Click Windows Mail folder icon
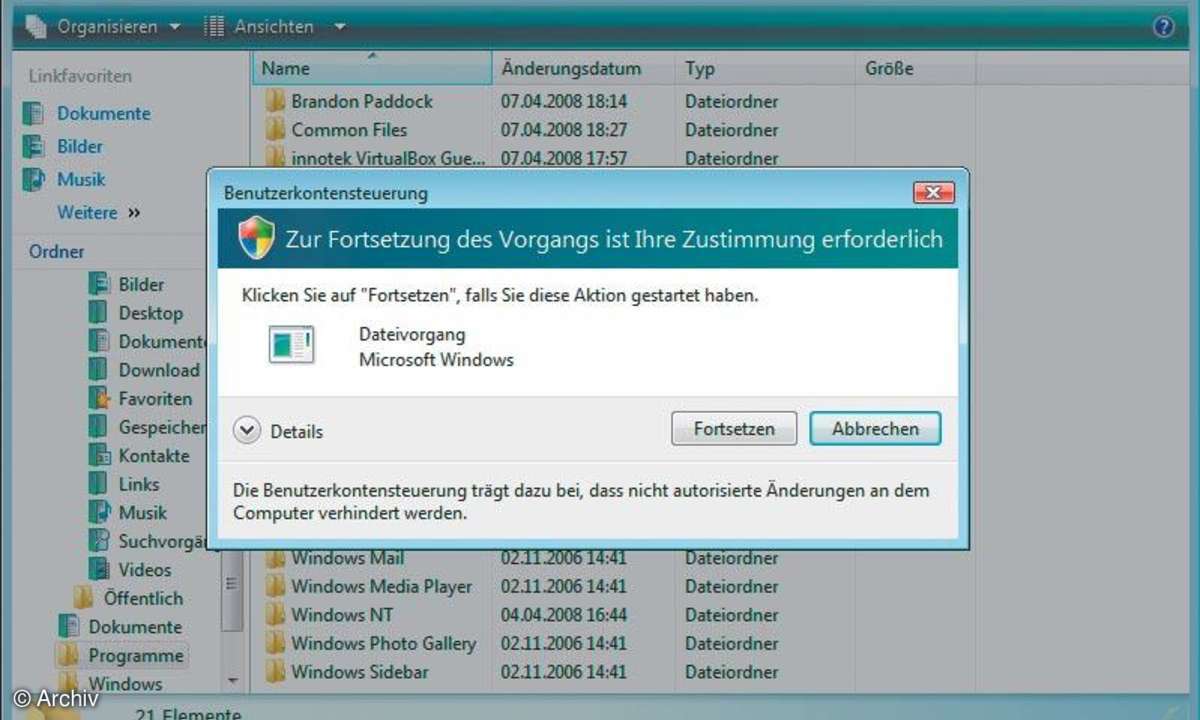The image size is (1200, 720). [275, 558]
